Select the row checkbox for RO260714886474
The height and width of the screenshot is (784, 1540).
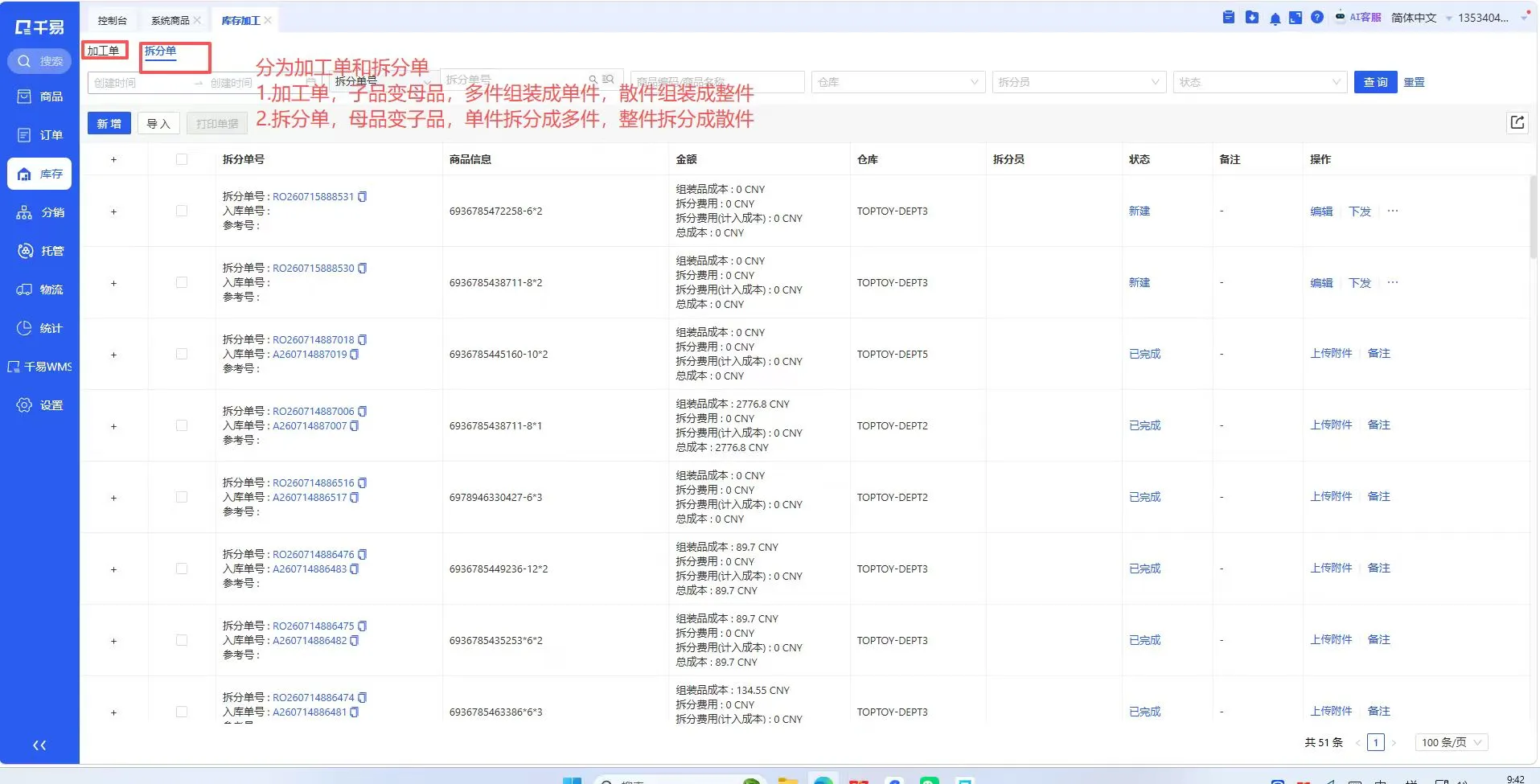[x=182, y=712]
